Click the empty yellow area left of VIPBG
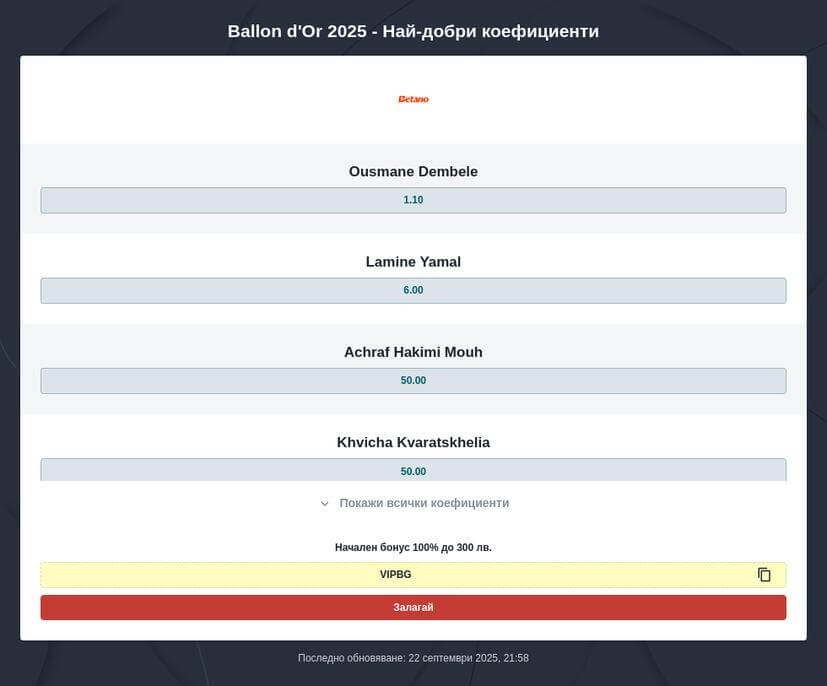 [200, 575]
